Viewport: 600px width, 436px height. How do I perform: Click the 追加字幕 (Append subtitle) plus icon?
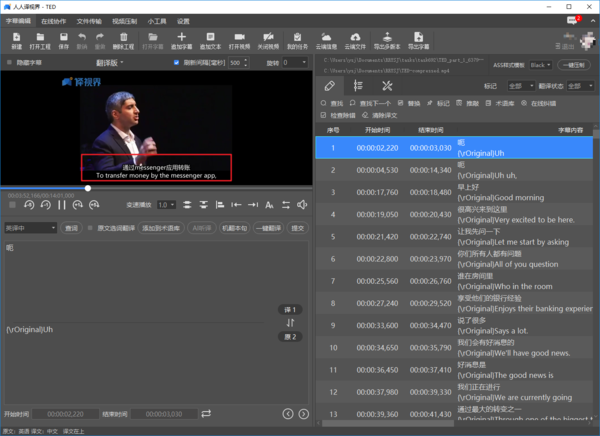181,38
